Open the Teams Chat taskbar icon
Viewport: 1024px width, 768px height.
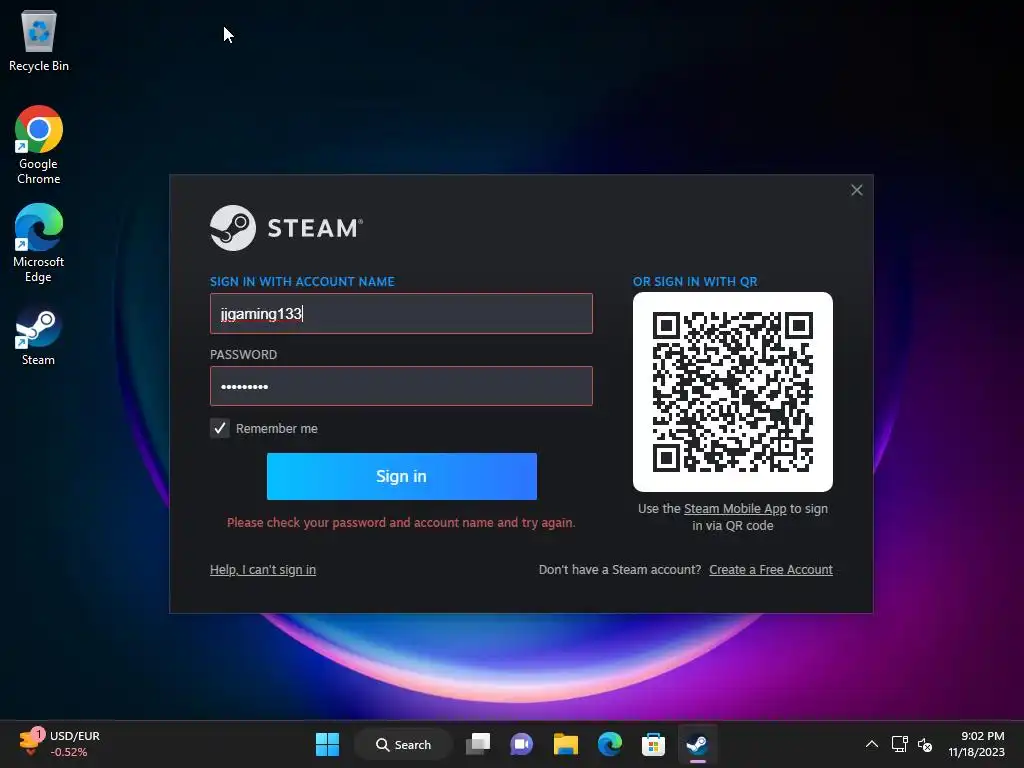[x=521, y=744]
